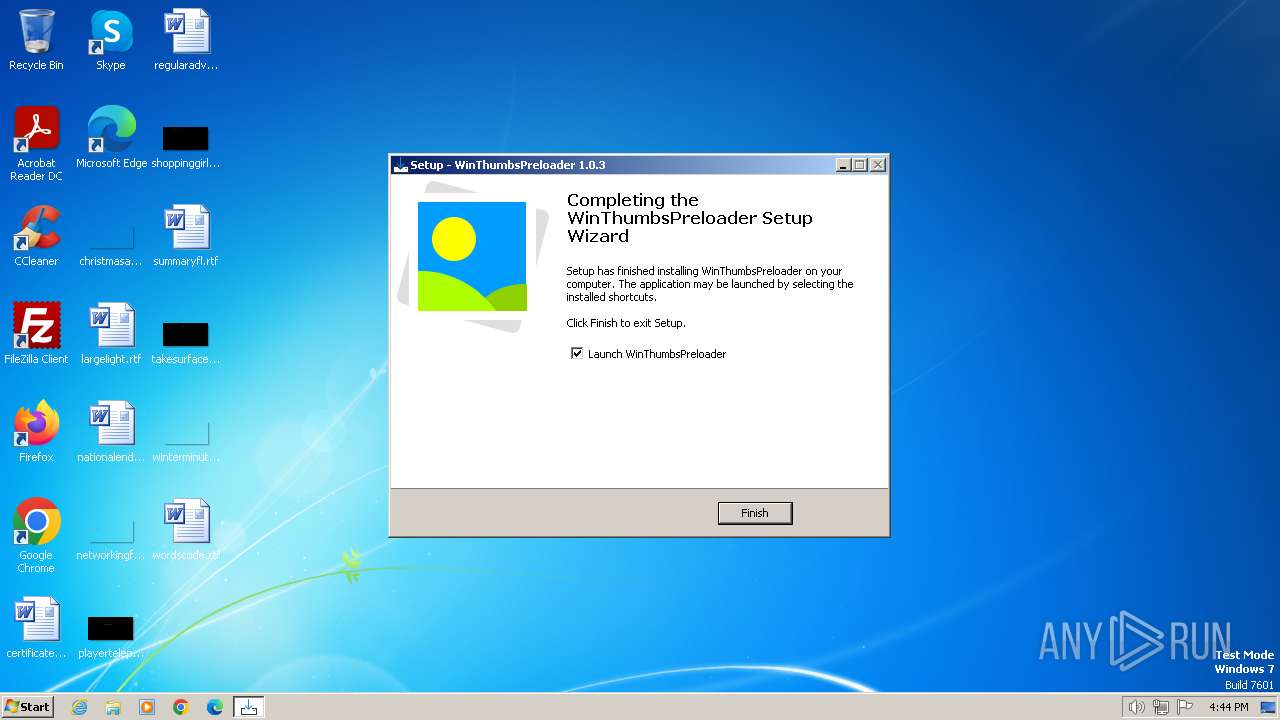Screen dimensions: 1280x720
Task: Open Edge from the taskbar
Action: click(x=215, y=707)
